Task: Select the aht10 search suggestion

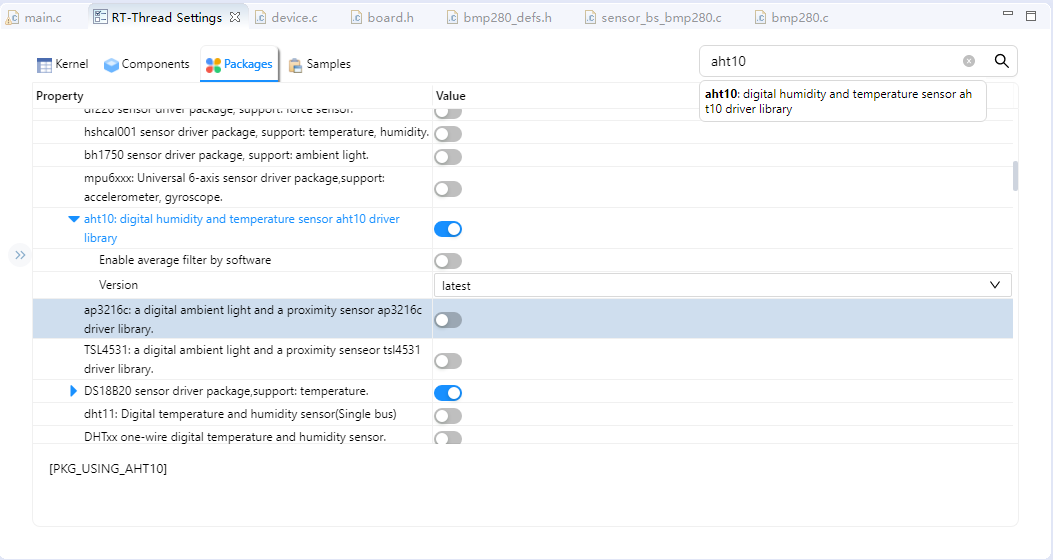Action: (842, 101)
